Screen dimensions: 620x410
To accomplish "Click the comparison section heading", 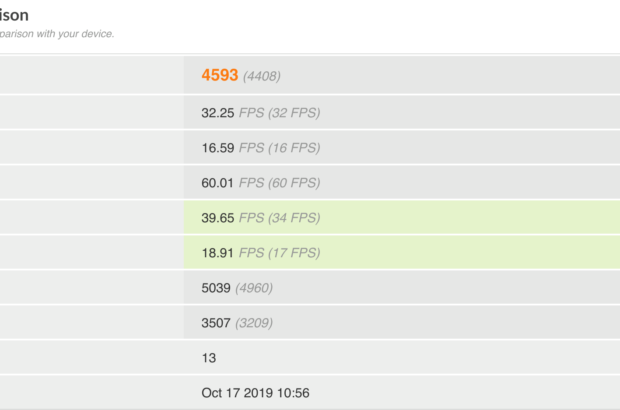I will (x=14, y=16).
